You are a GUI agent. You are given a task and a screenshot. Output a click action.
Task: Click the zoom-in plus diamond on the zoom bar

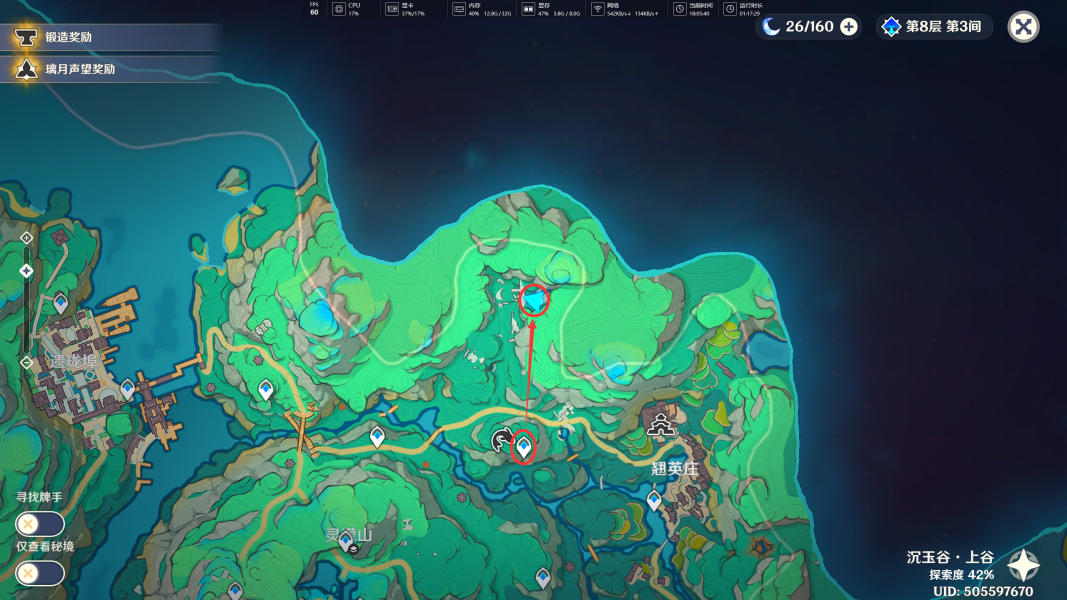click(x=27, y=237)
